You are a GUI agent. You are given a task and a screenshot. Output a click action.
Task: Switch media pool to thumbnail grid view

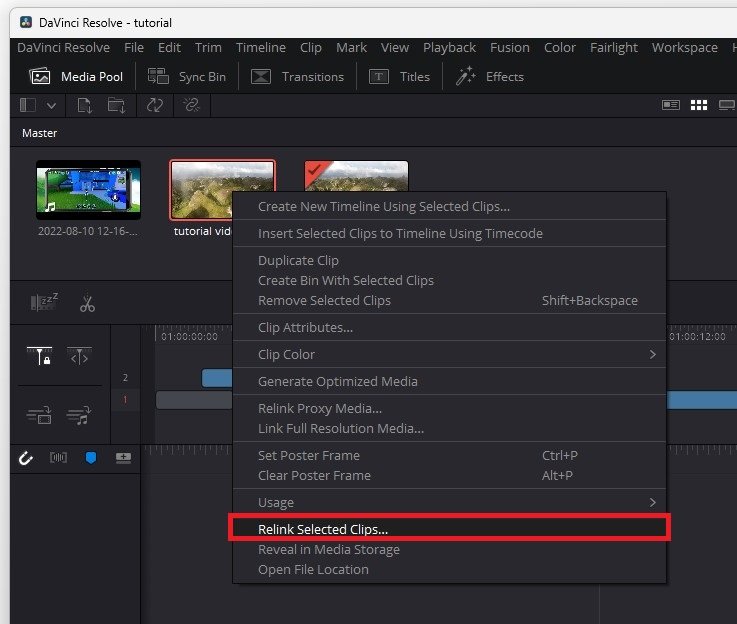coord(699,105)
